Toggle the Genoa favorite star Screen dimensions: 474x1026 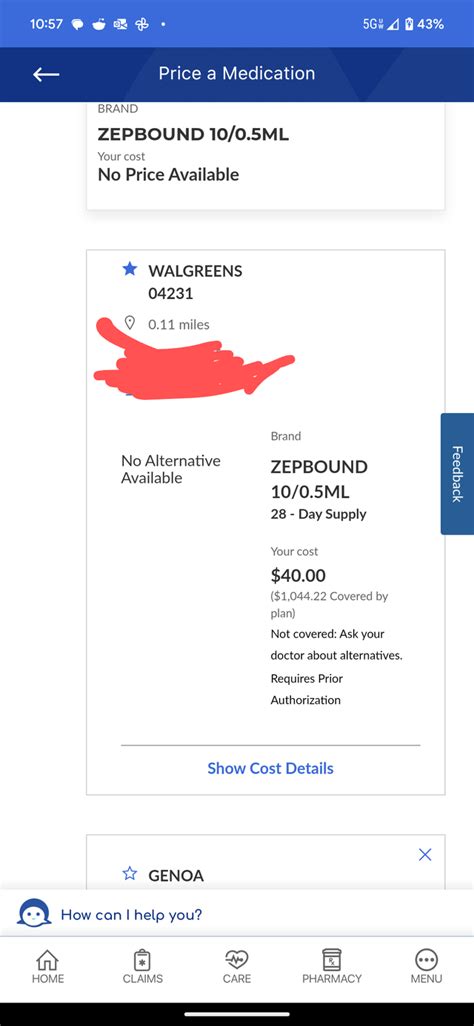pos(130,874)
